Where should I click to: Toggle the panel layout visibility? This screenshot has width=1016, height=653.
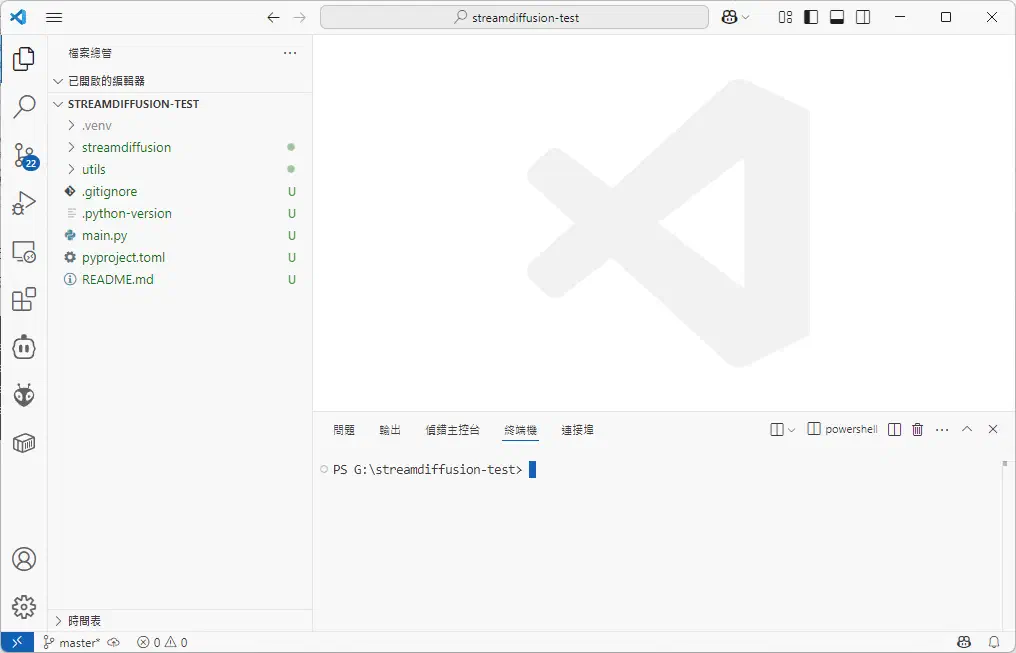(x=836, y=17)
